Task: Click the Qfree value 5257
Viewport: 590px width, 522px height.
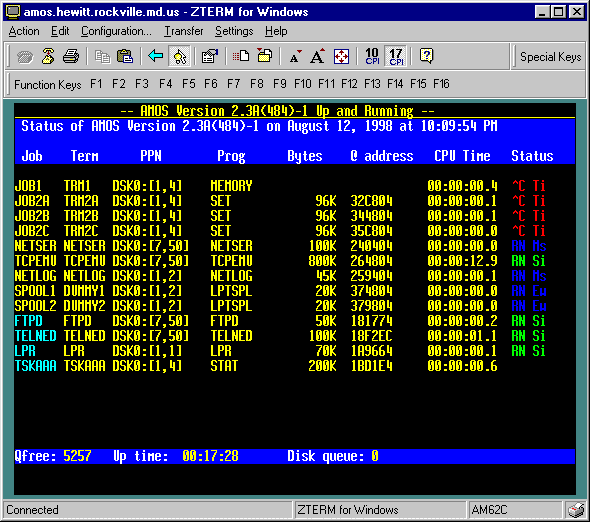Action: 77,456
